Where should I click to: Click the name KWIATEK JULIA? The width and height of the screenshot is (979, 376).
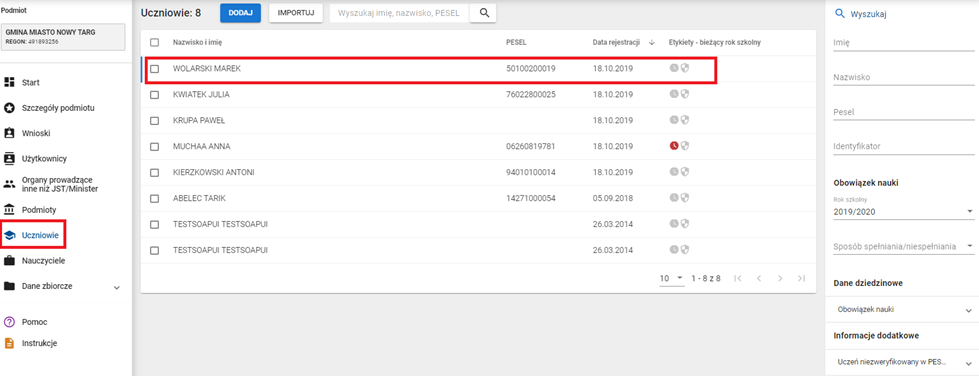(x=201, y=94)
